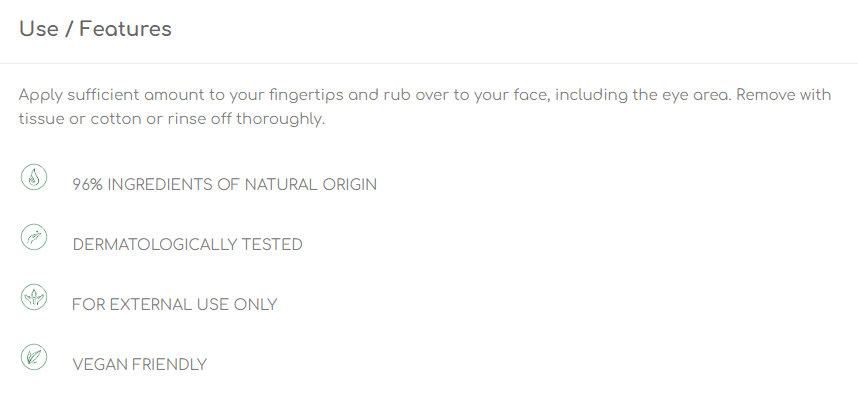Image resolution: width=858 pixels, height=402 pixels.
Task: Click the dermatologically tested hand icon
Action: click(34, 237)
